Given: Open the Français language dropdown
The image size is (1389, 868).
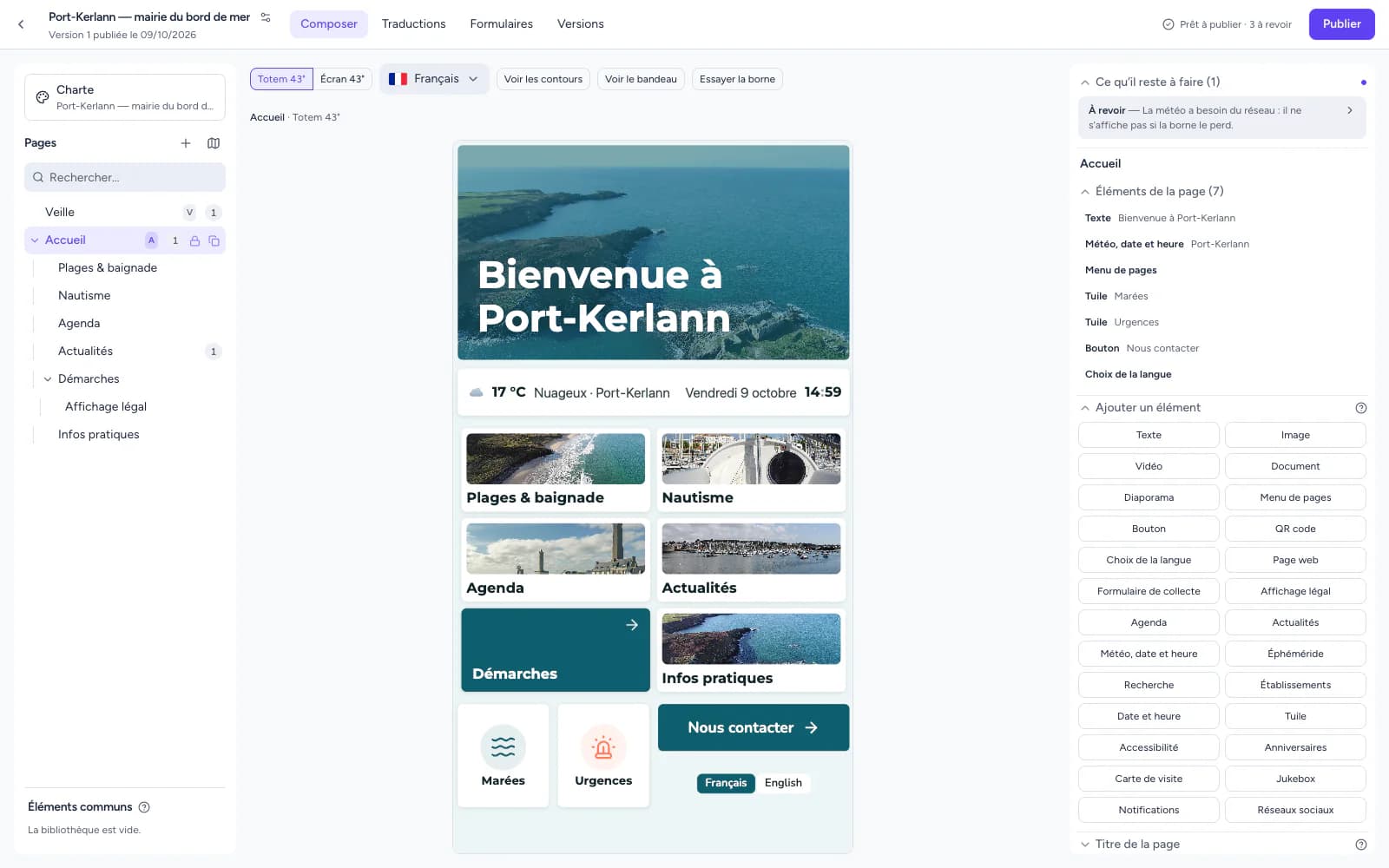Looking at the screenshot, I should (x=434, y=79).
